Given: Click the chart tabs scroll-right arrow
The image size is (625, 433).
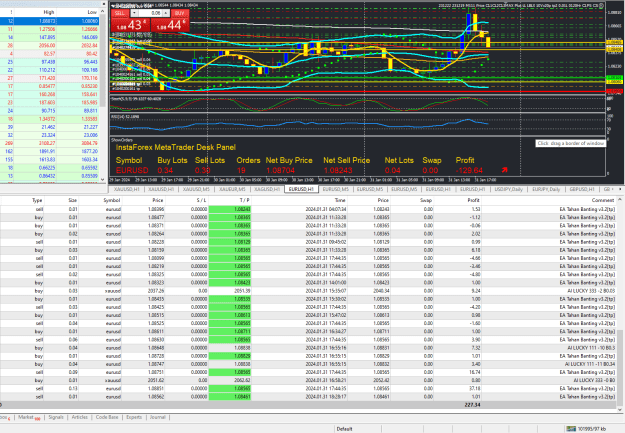Looking at the screenshot, I should (x=620, y=189).
